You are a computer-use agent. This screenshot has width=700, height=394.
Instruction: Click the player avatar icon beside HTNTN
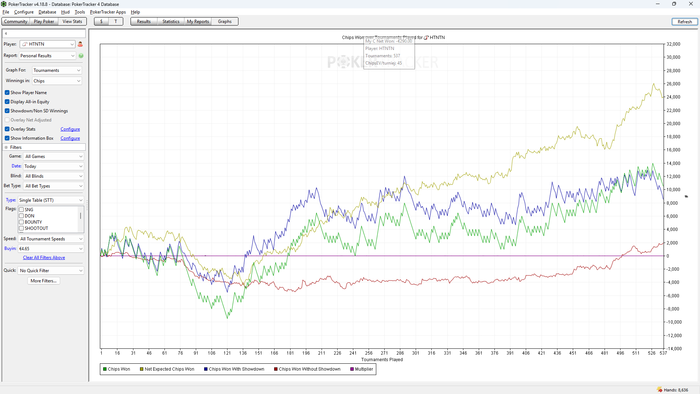pyautogui.click(x=80, y=44)
